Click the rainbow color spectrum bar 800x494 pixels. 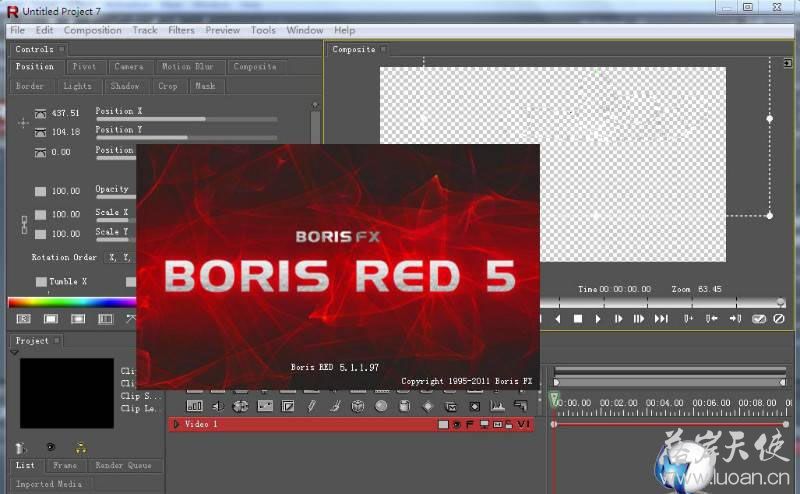[x=72, y=303]
